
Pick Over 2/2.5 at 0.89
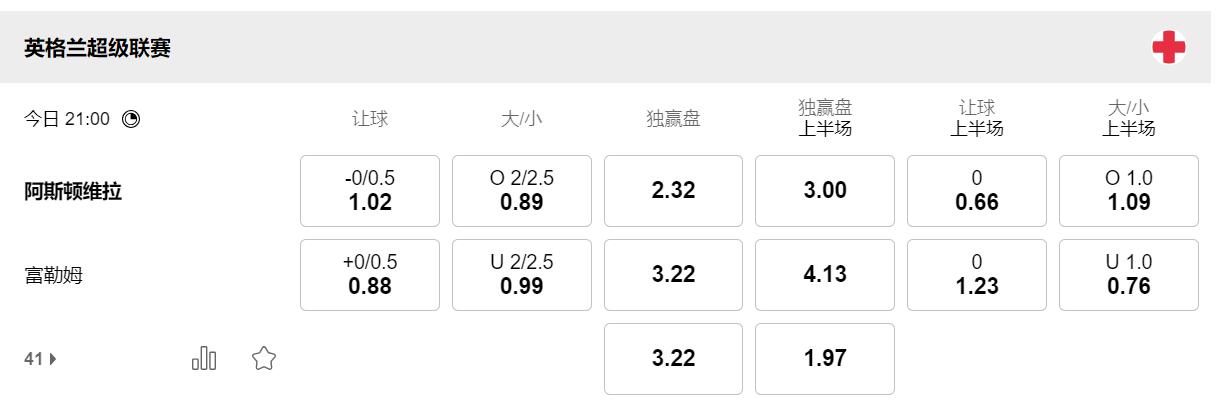click(x=522, y=191)
